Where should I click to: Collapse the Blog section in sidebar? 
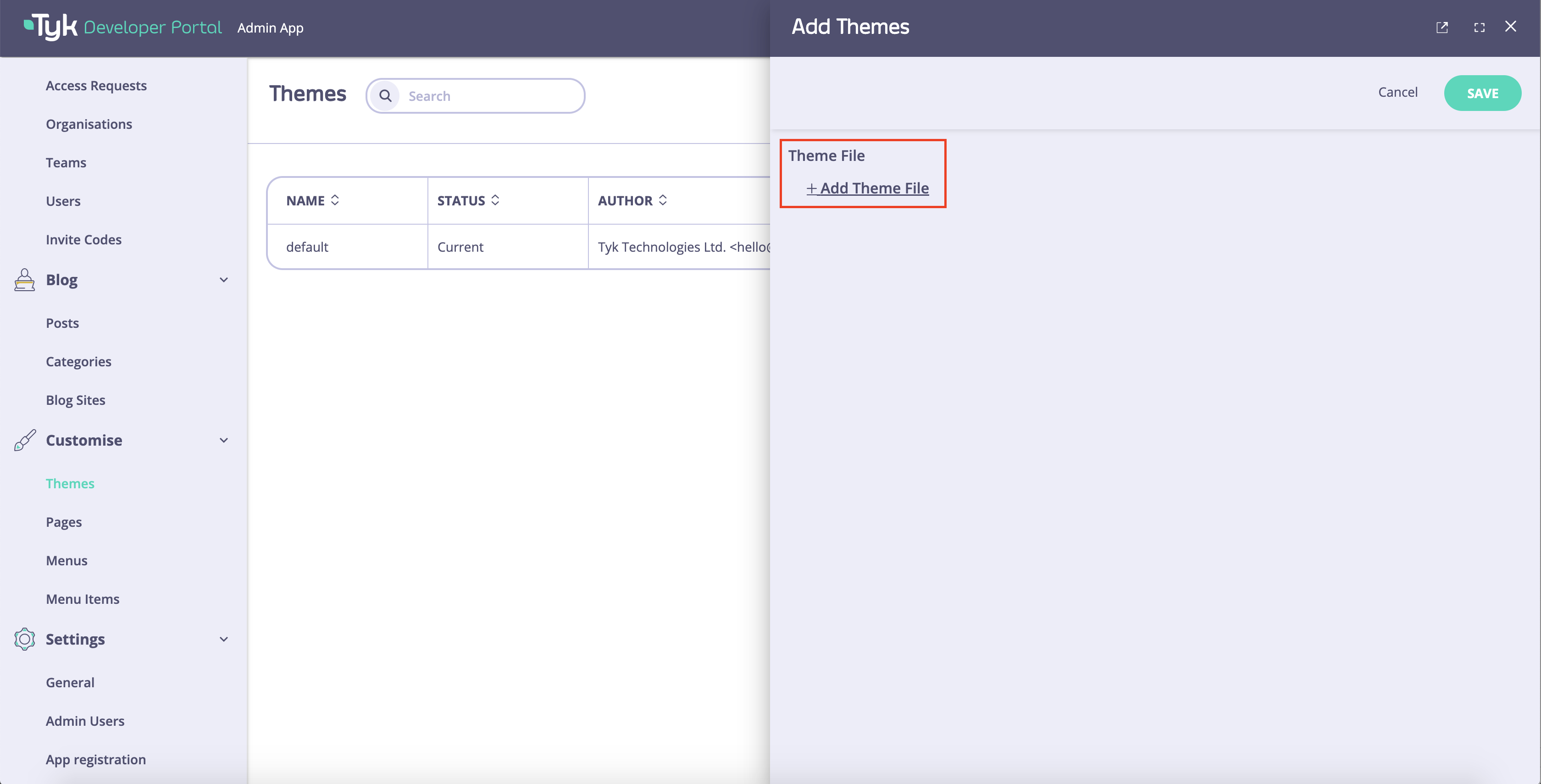coord(224,279)
